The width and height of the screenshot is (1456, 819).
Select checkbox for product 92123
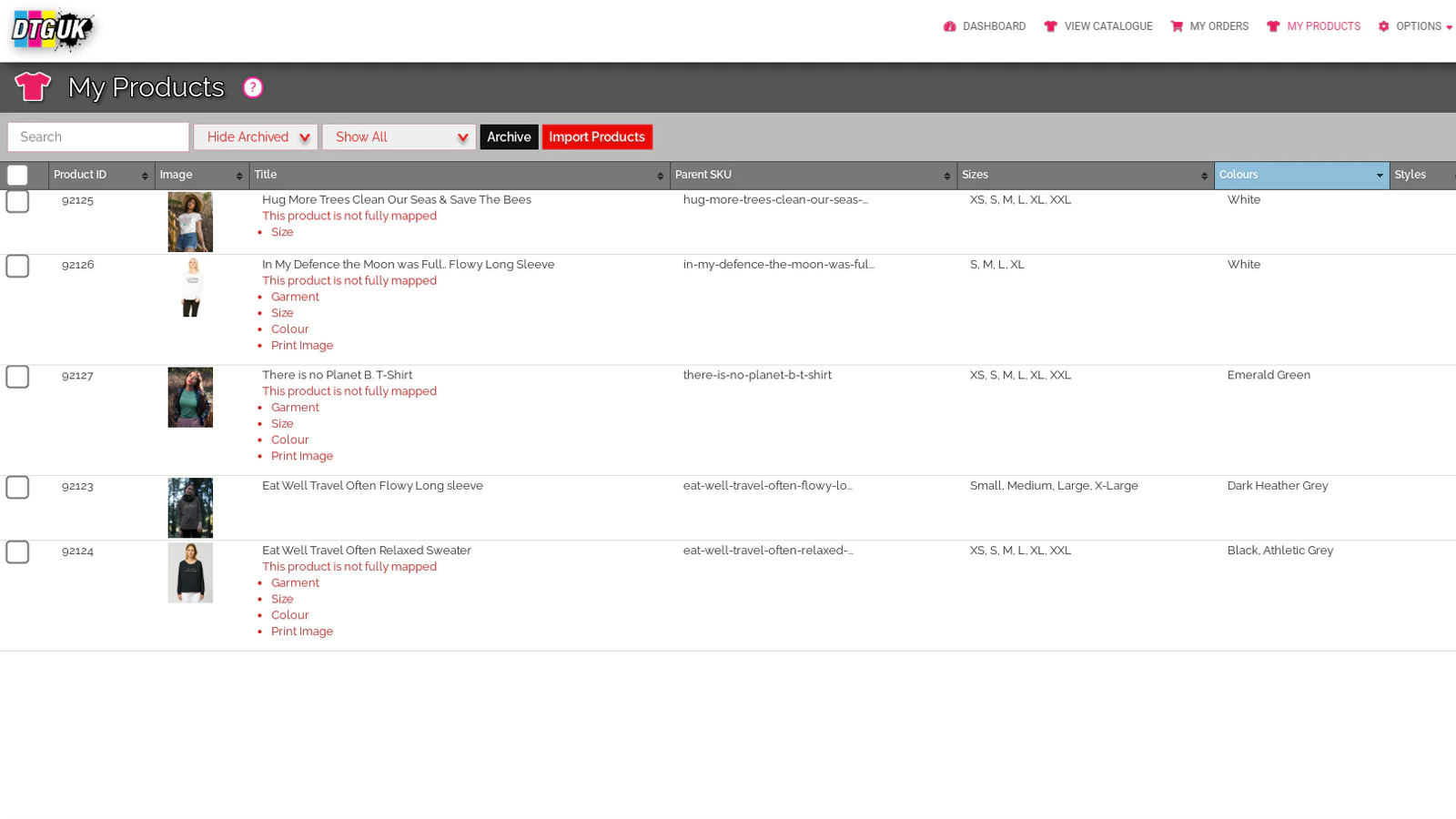(17, 488)
